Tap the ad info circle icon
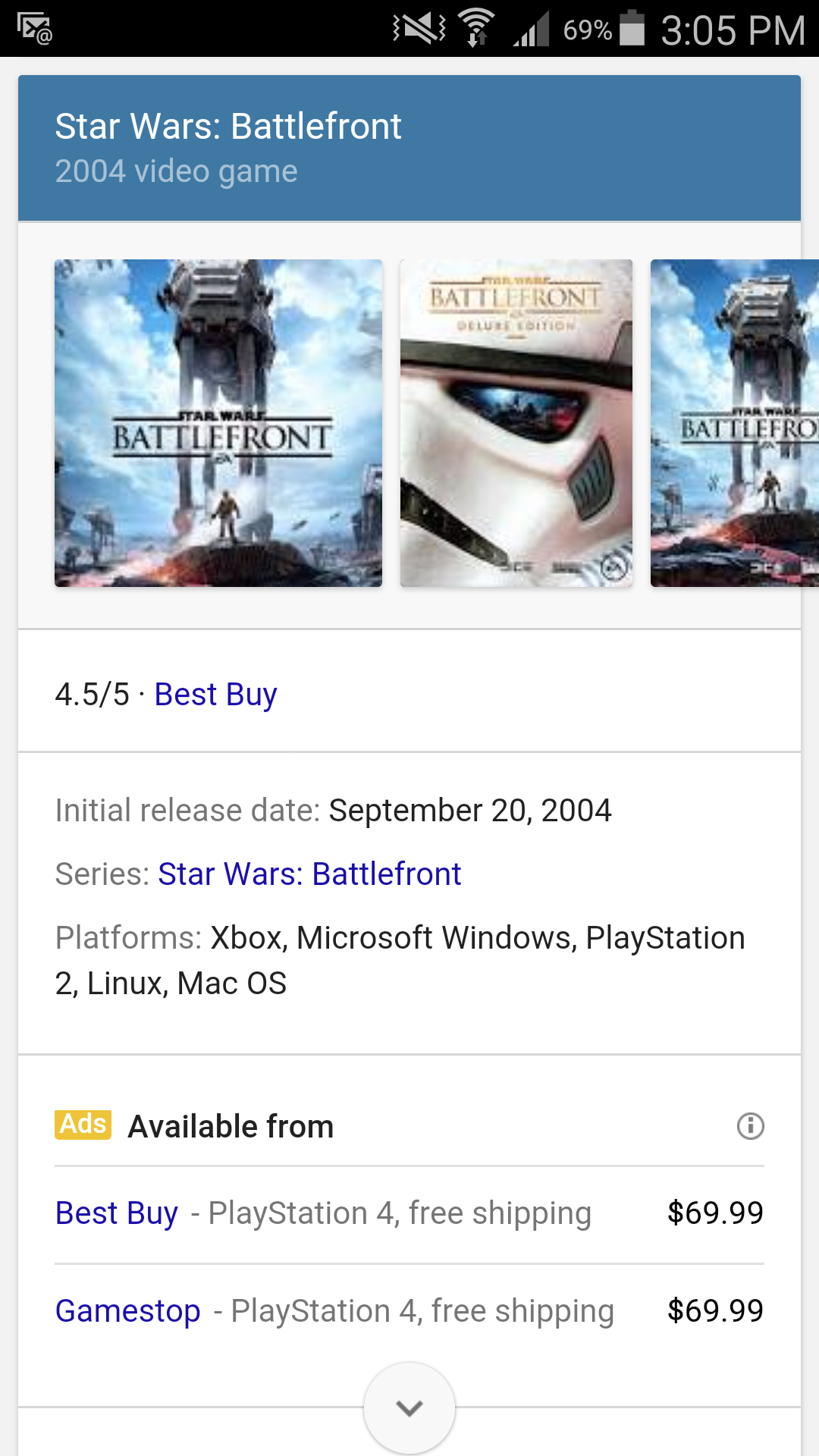 (750, 1126)
